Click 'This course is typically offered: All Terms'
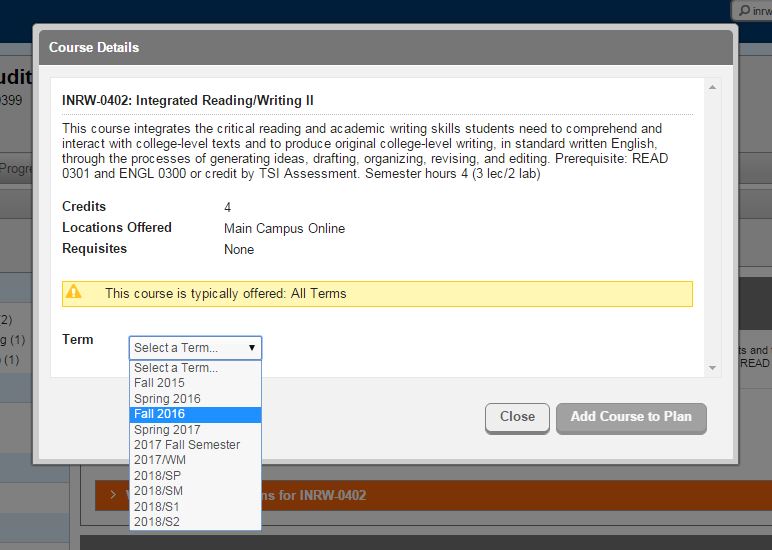The height and width of the screenshot is (550, 772). [225, 293]
